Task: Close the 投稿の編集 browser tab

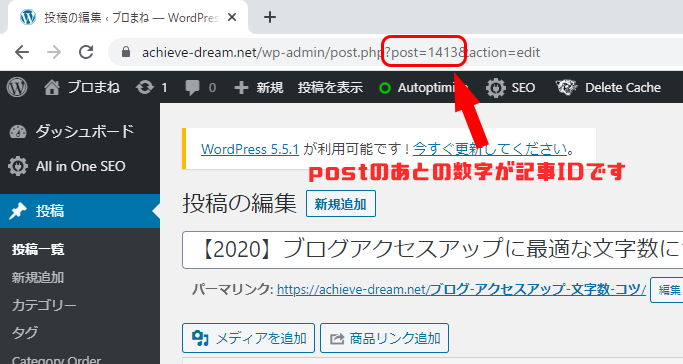Action: (x=232, y=17)
